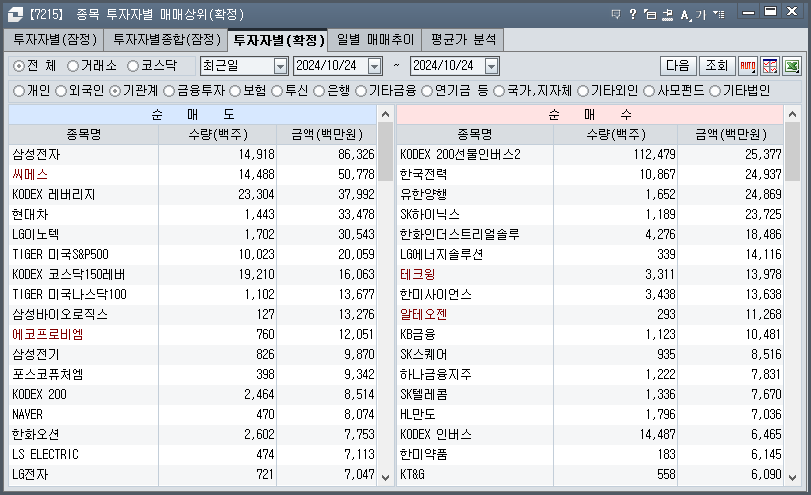
Task: Click the start date field 2024/10/24
Action: tap(331, 66)
